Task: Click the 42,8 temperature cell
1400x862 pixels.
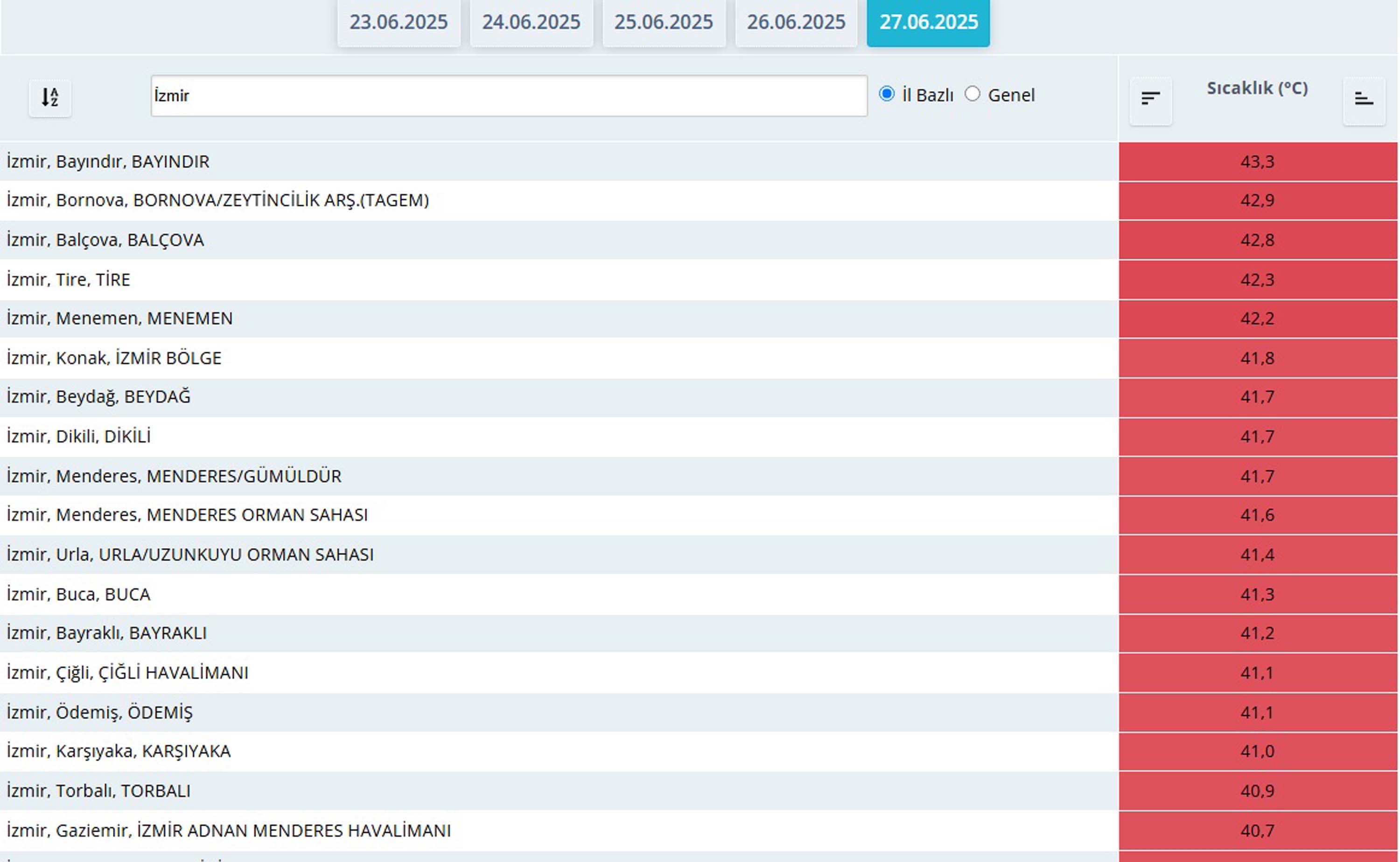Action: pyautogui.click(x=1258, y=240)
